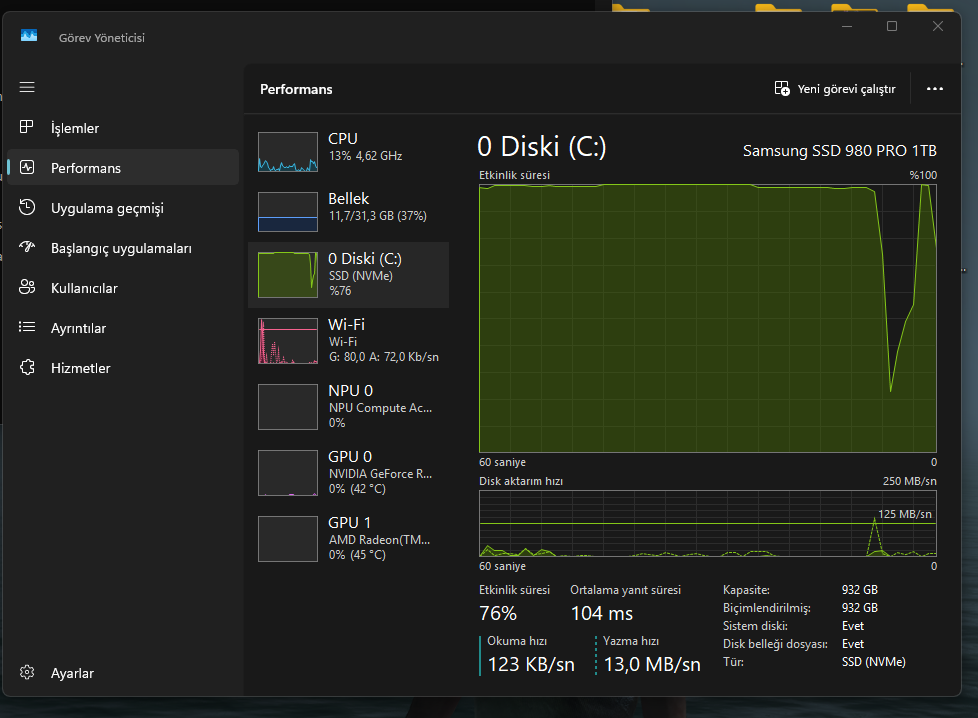
Task: Open Başlangıç uygulamaları startup icon
Action: [27, 247]
